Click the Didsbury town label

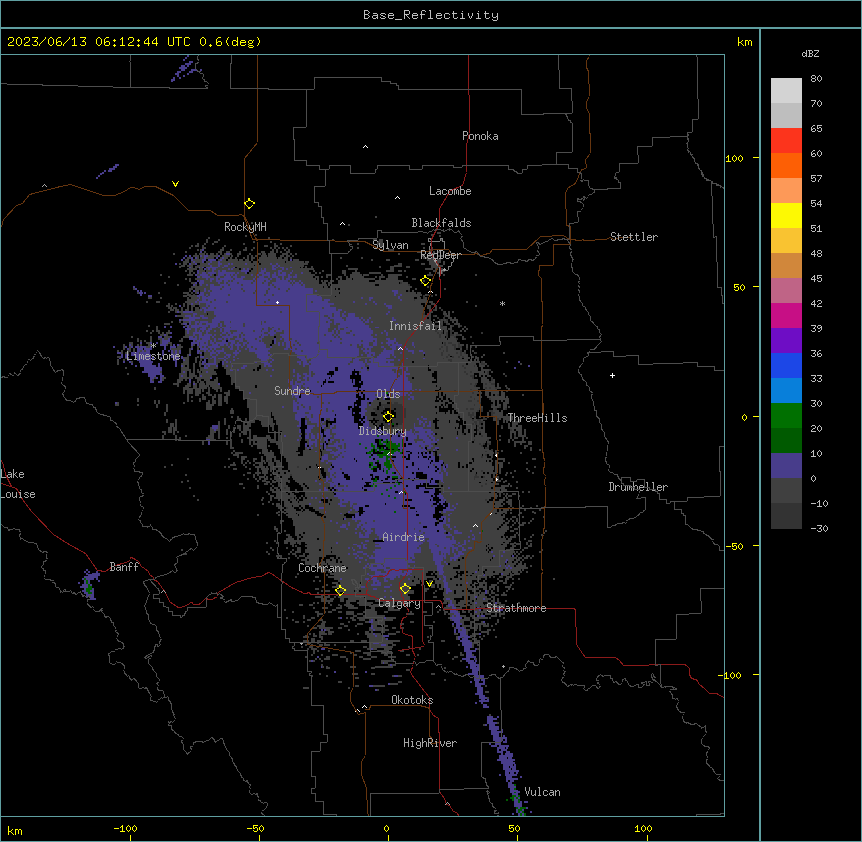pos(383,431)
